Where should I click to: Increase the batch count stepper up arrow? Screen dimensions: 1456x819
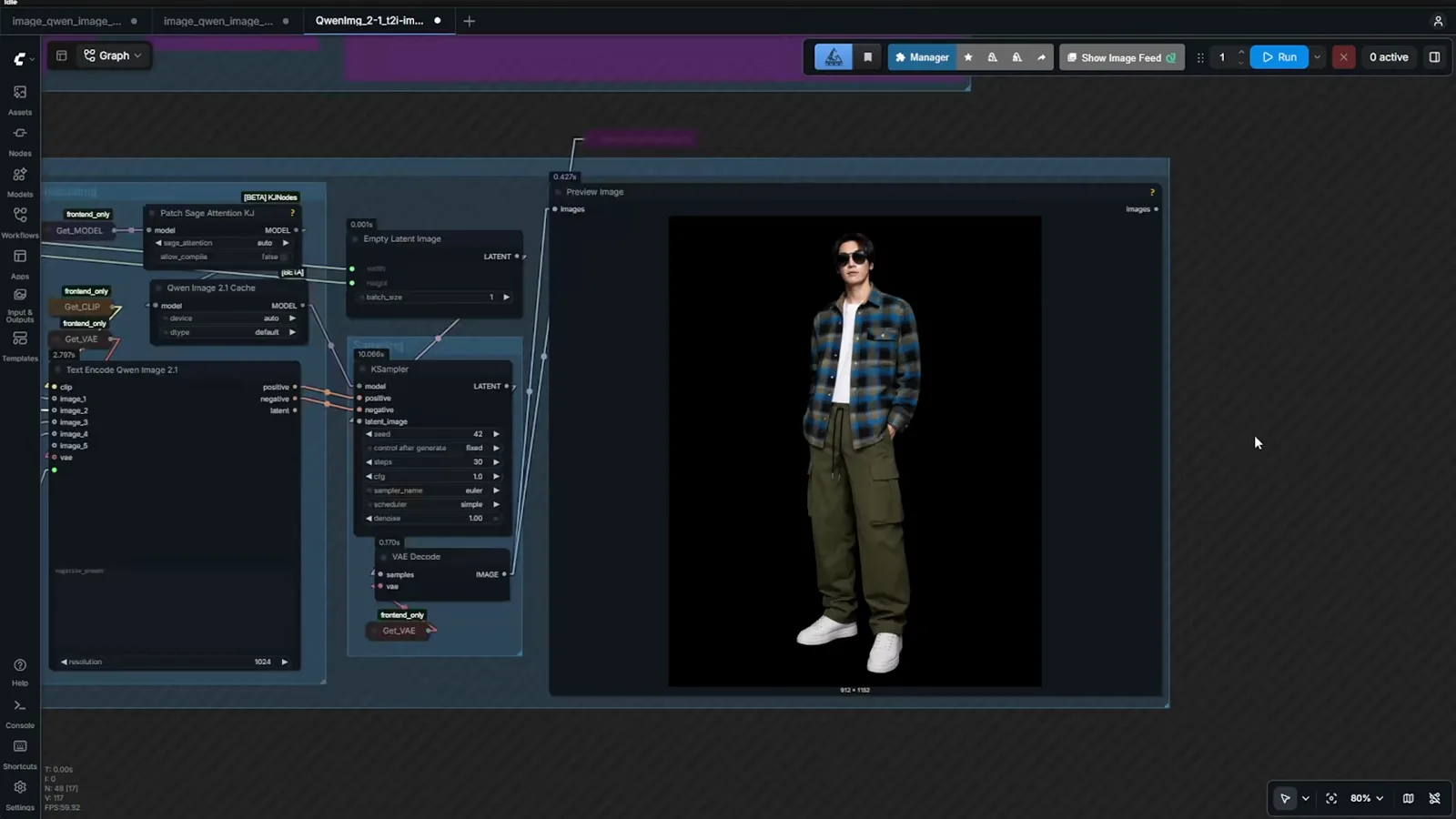[x=1241, y=52]
